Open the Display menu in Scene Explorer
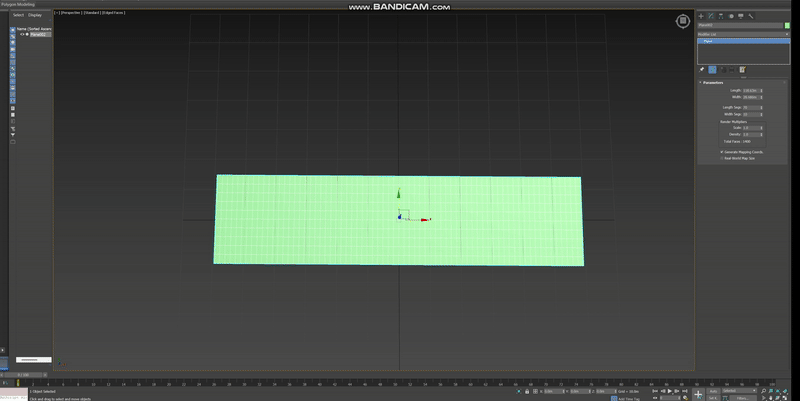The image size is (800, 401). (x=35, y=15)
